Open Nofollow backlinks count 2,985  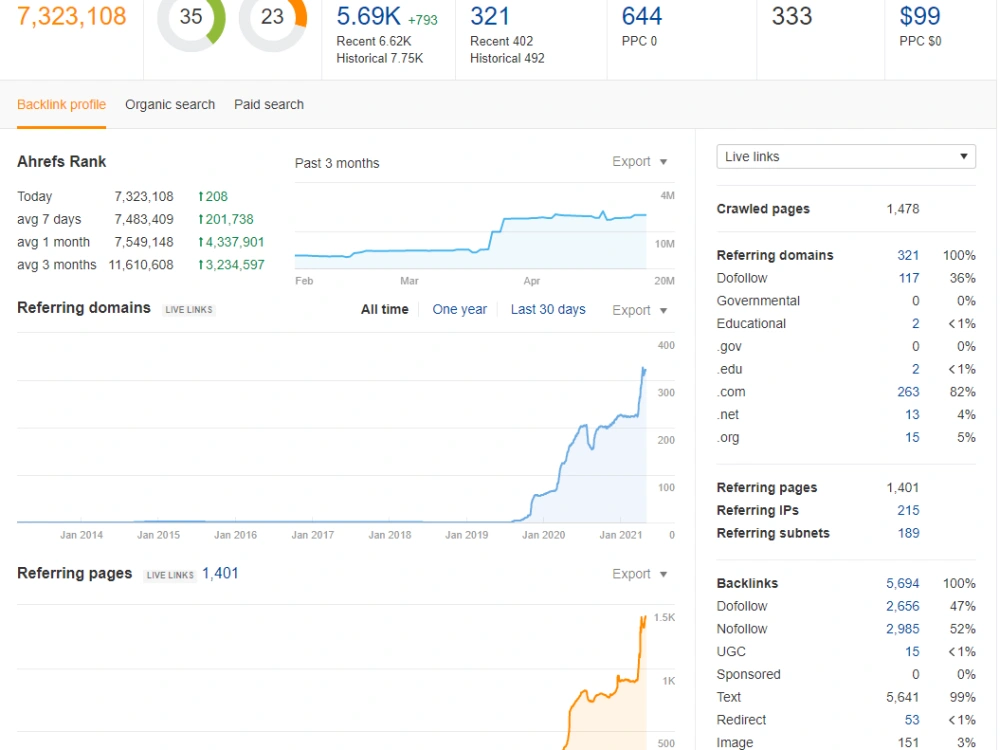click(x=902, y=629)
